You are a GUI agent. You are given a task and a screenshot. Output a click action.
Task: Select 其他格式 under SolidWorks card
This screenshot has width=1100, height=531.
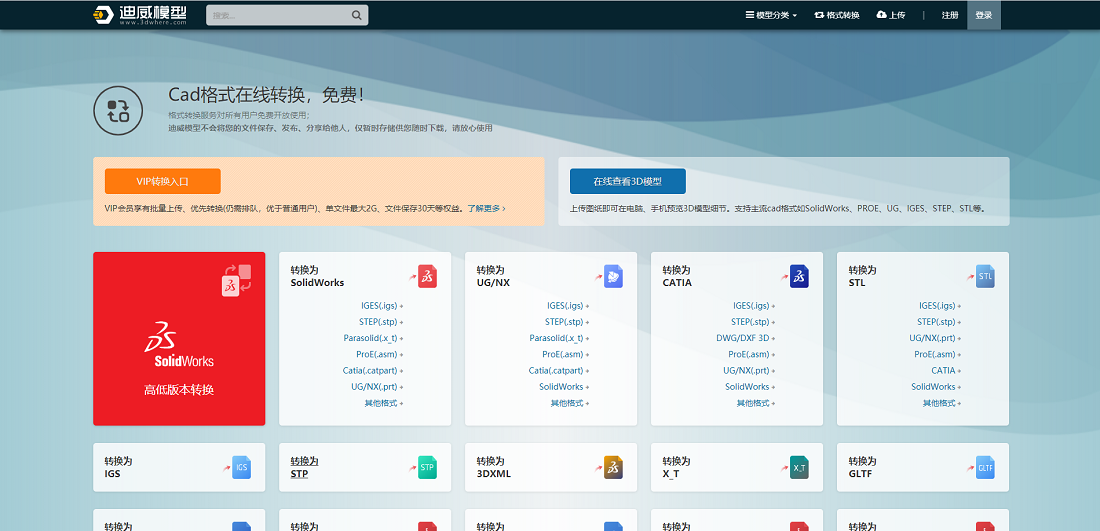tap(384, 403)
